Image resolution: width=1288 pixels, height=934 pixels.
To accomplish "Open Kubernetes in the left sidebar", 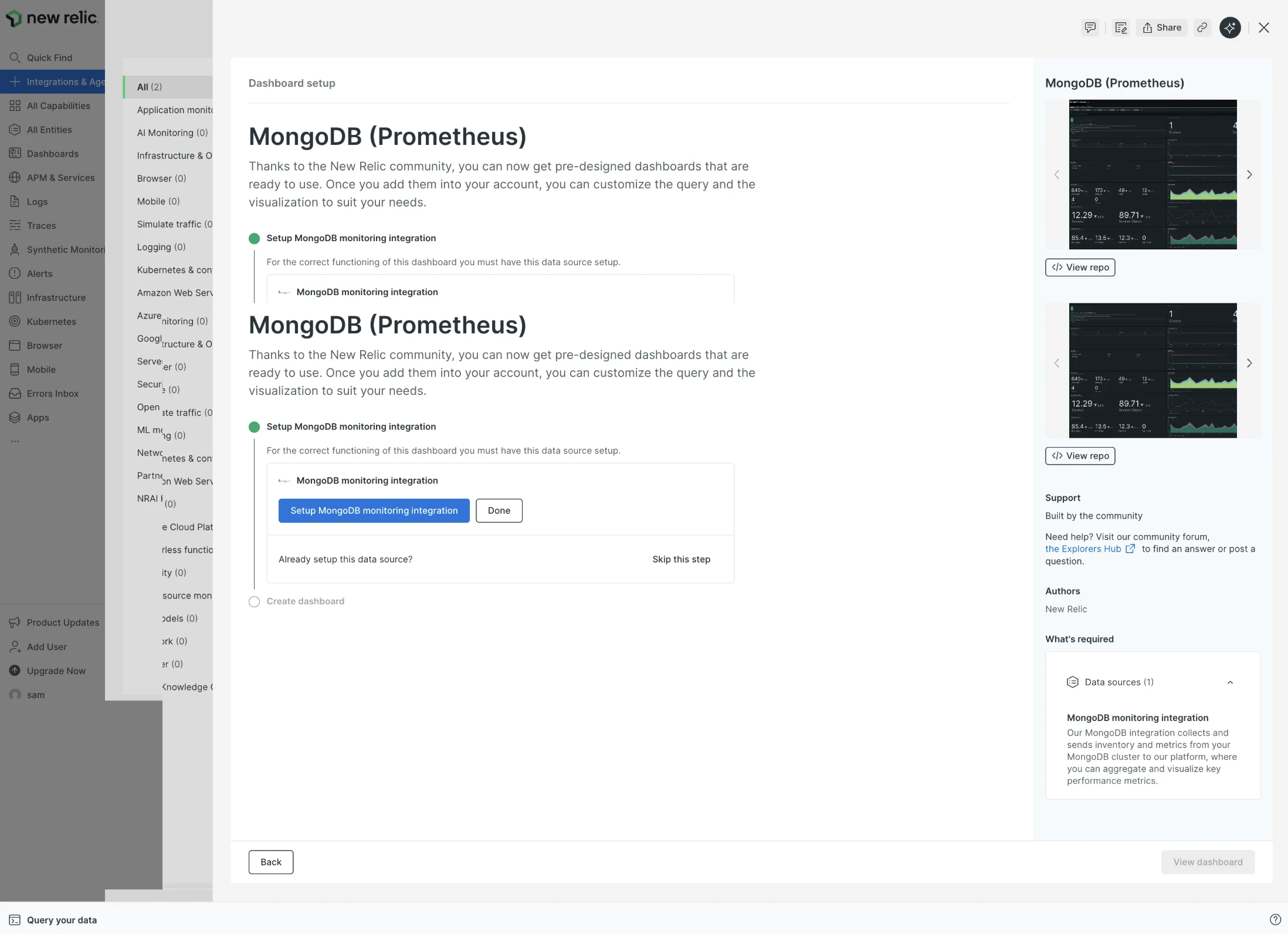I will tap(43, 322).
